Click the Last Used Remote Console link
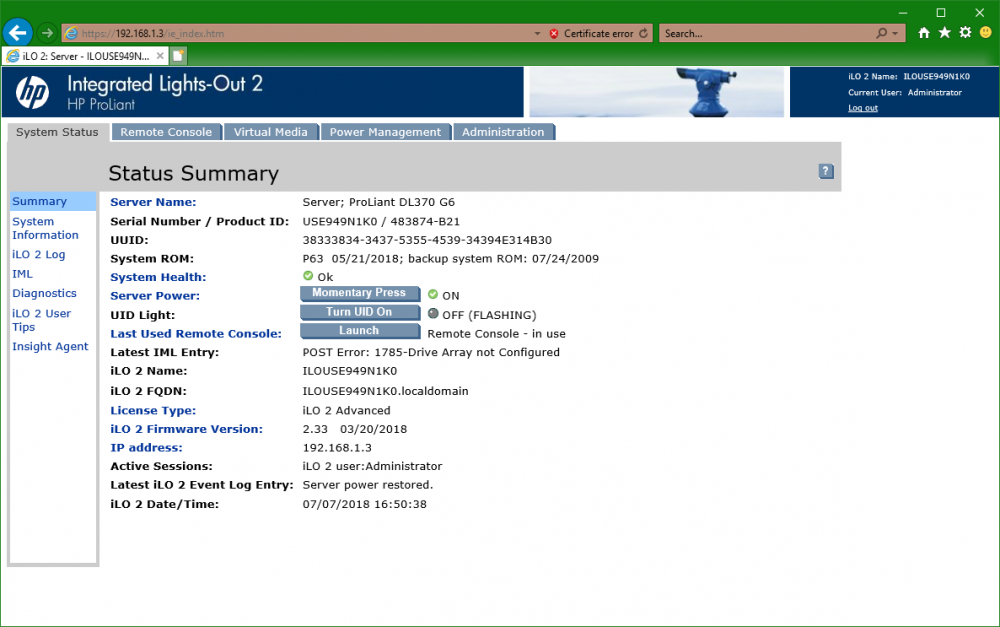Viewport: 1000px width, 627px height. pyautogui.click(x=196, y=334)
